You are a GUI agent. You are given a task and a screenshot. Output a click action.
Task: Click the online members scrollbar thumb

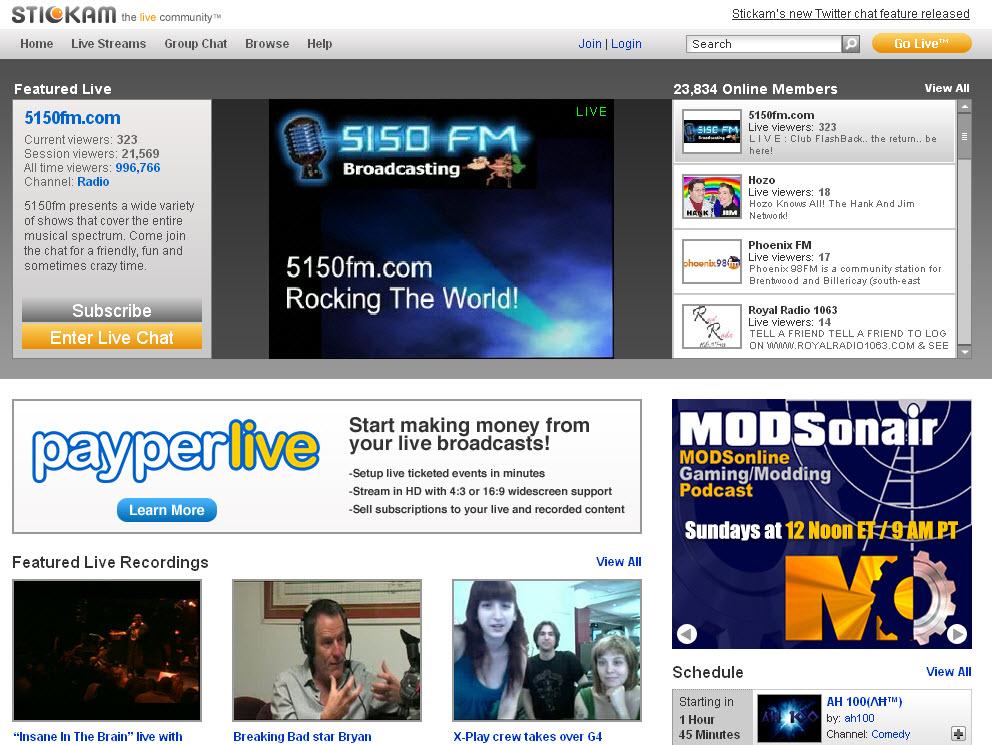(964, 135)
